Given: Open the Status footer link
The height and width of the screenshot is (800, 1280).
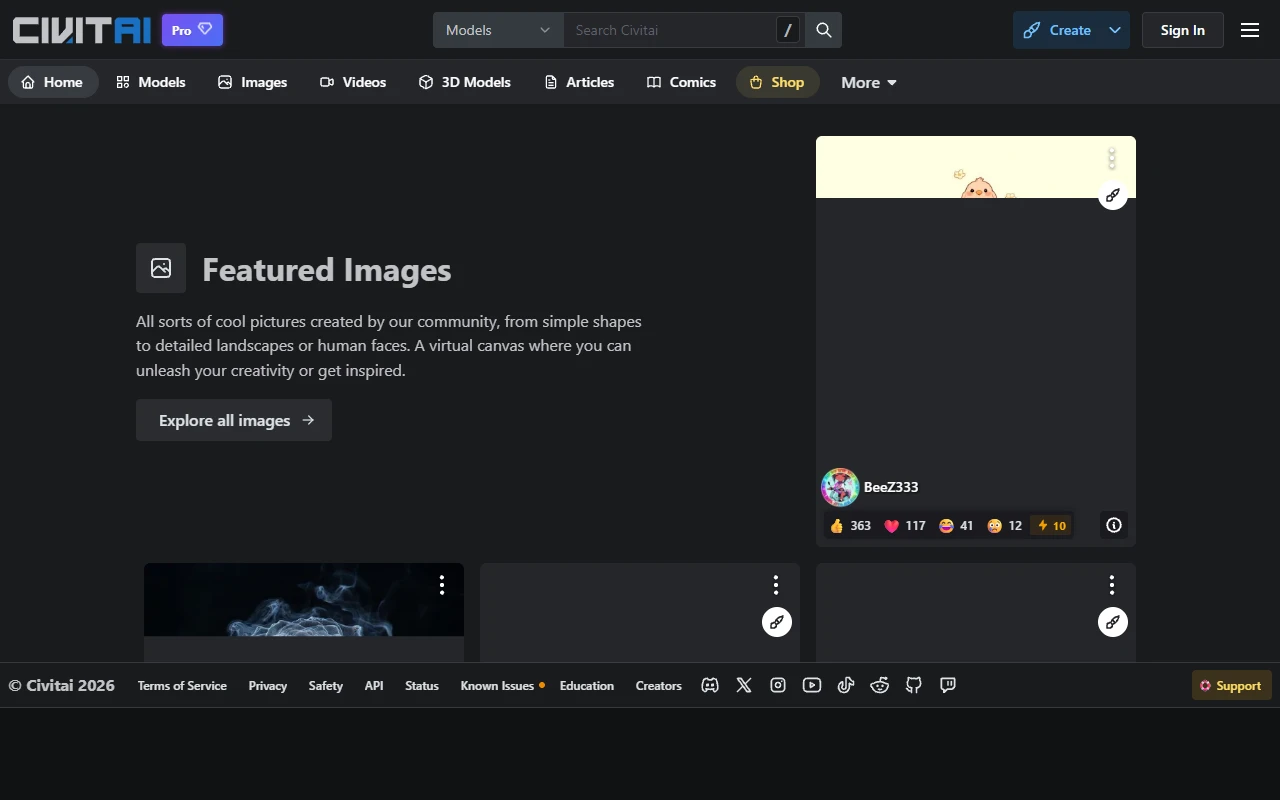Looking at the screenshot, I should pos(422,685).
